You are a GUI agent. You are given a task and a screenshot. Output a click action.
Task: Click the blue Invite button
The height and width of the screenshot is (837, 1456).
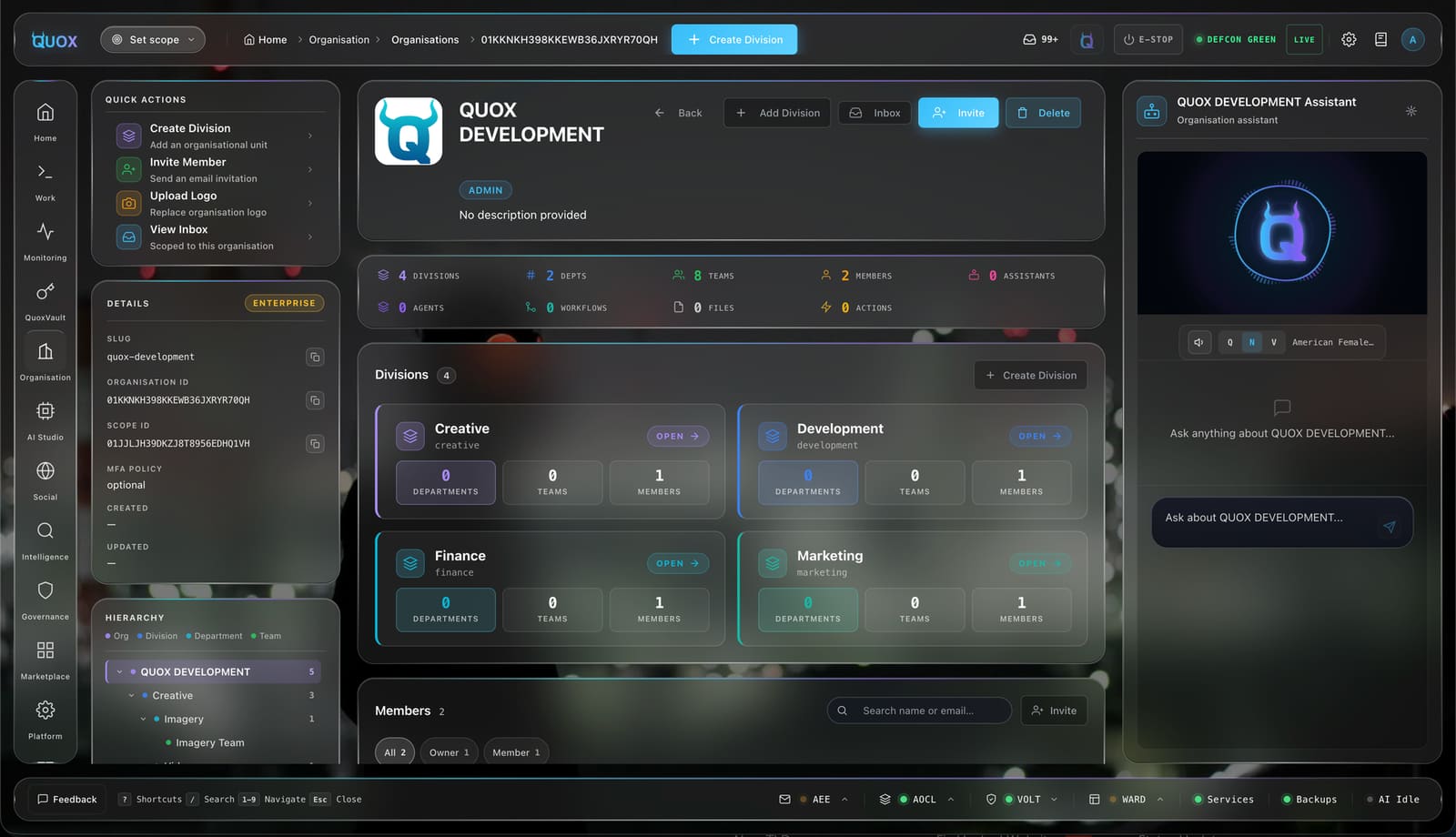tap(958, 113)
